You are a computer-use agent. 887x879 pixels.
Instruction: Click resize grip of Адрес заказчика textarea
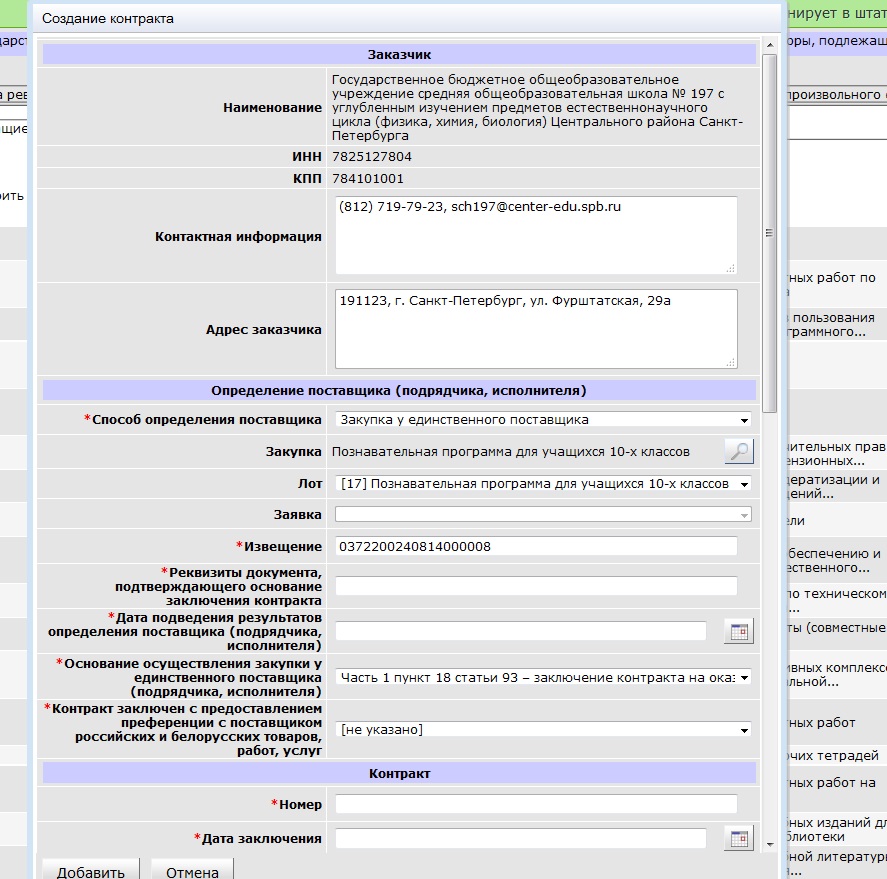tap(731, 363)
